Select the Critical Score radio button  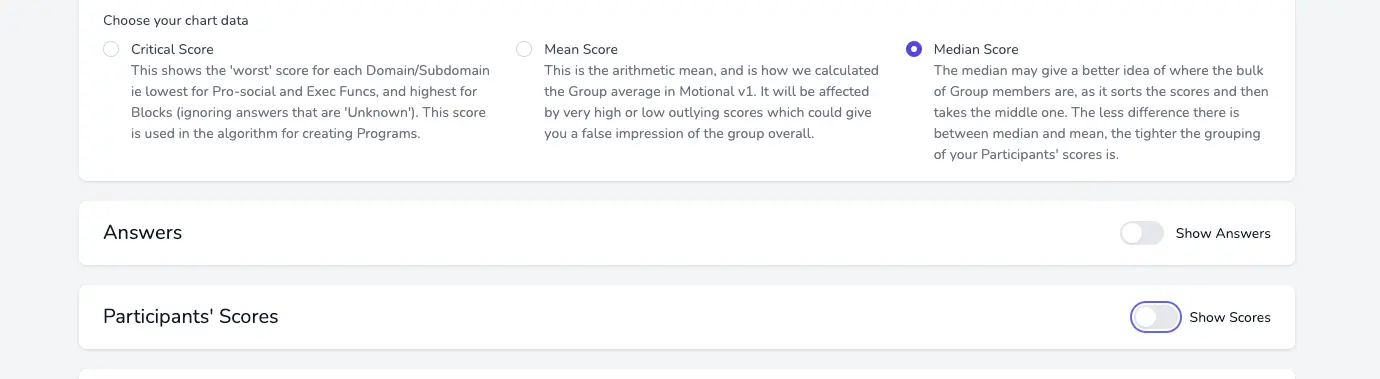(x=111, y=49)
